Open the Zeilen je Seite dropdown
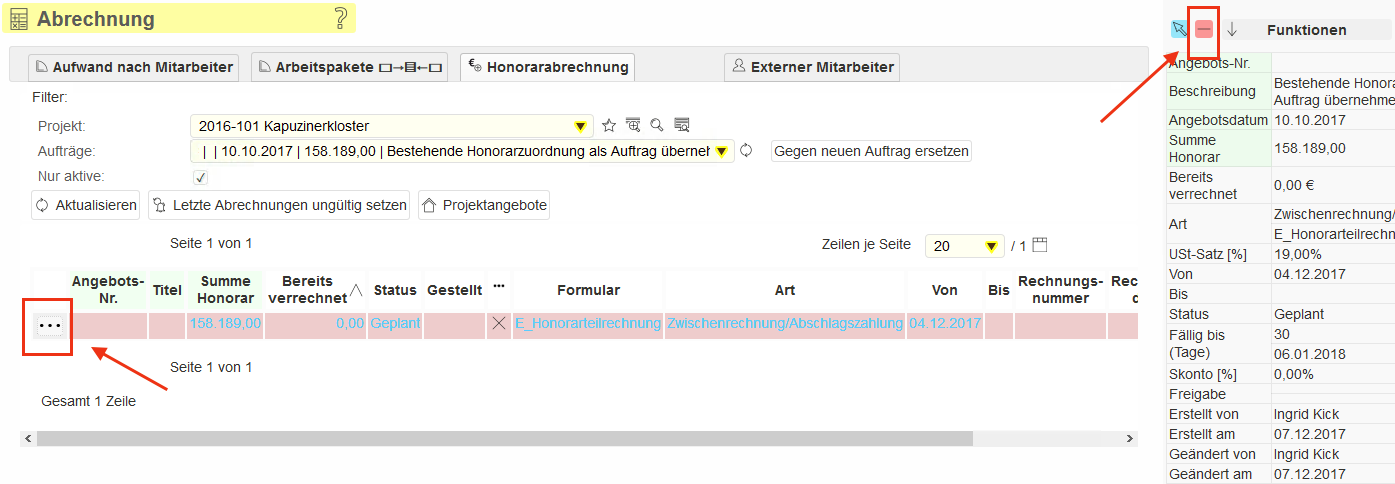The image size is (1395, 484). click(x=991, y=246)
